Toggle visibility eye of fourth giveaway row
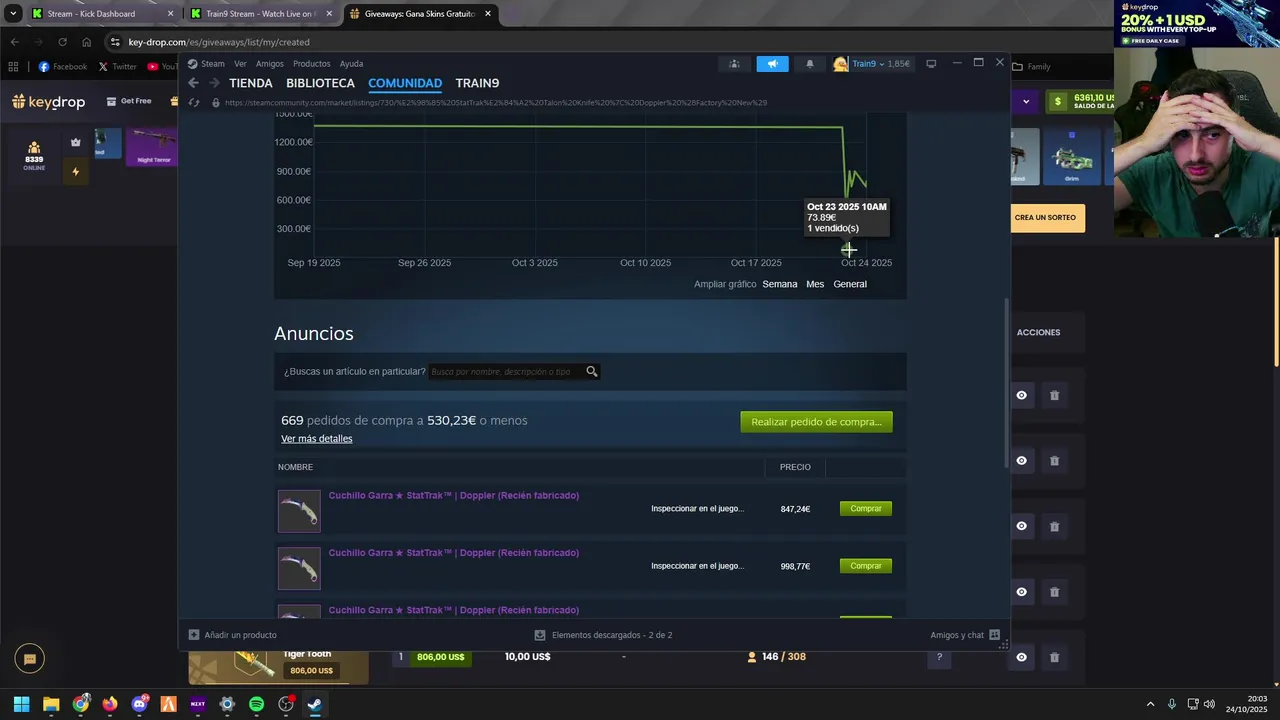Image resolution: width=1280 pixels, height=720 pixels. tap(1021, 592)
